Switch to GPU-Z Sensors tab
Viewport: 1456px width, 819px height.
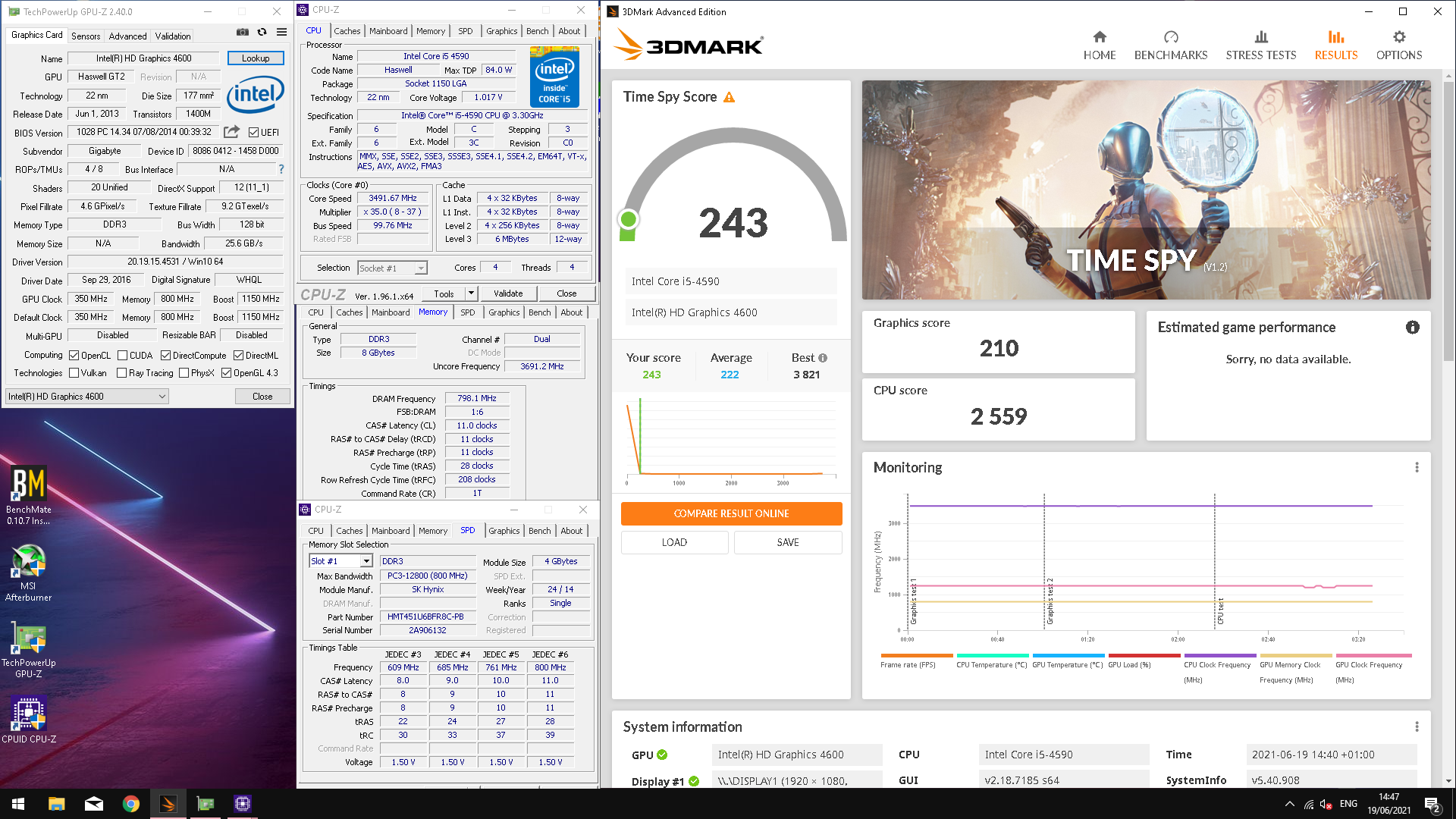[86, 36]
